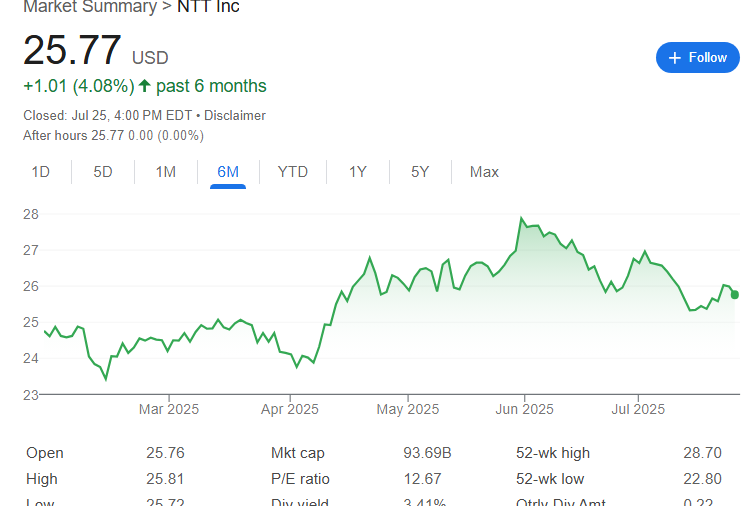Select the 1D time range tab
753x506 pixels.
pyautogui.click(x=40, y=172)
